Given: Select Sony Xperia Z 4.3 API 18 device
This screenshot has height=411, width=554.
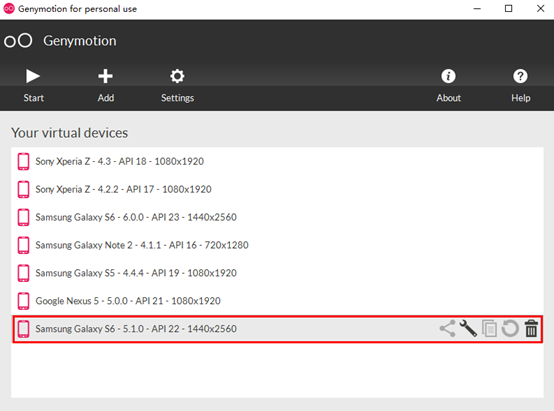Looking at the screenshot, I should tap(277, 162).
